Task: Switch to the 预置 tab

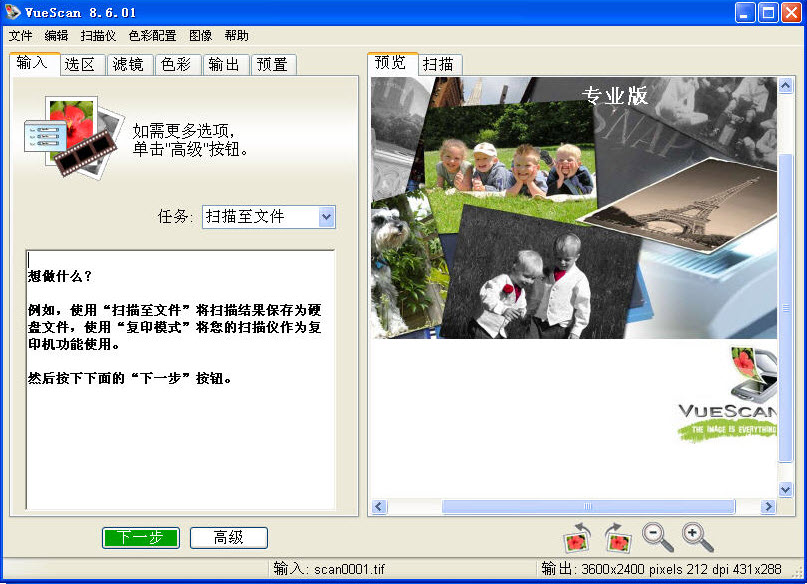Action: (272, 64)
